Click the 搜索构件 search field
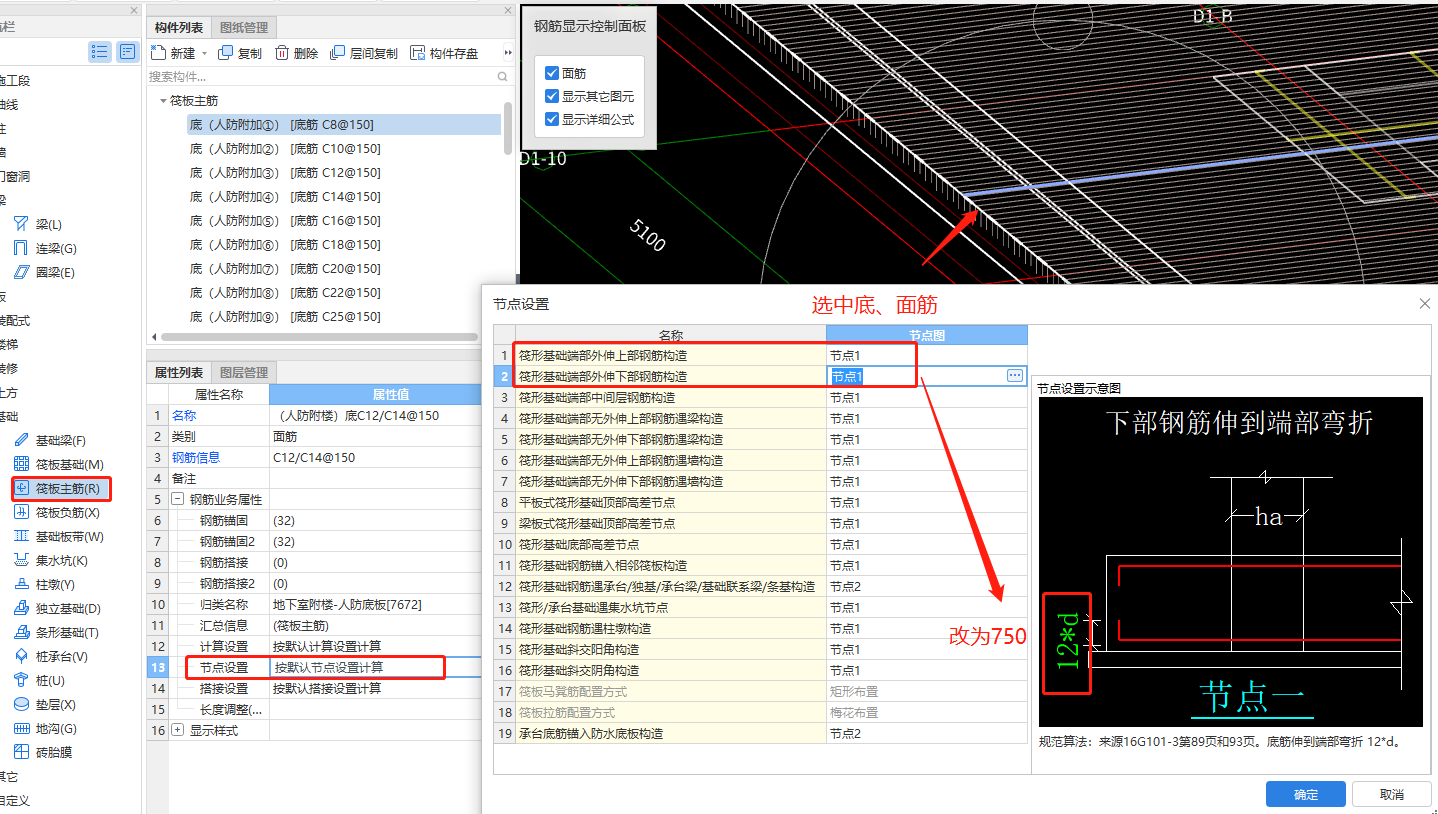 coord(320,76)
